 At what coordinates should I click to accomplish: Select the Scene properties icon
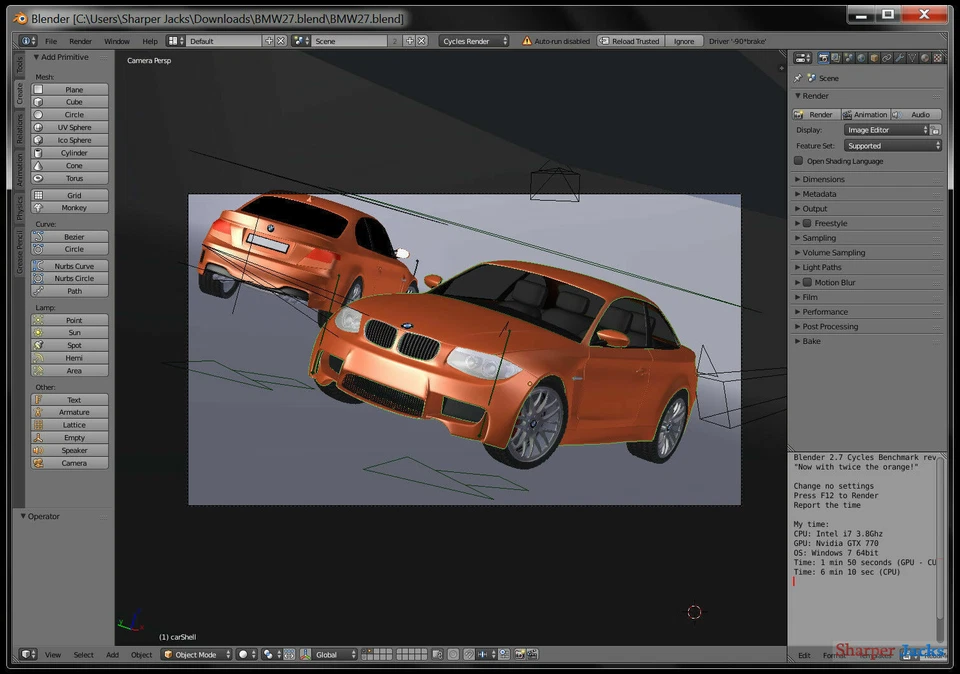click(x=848, y=58)
